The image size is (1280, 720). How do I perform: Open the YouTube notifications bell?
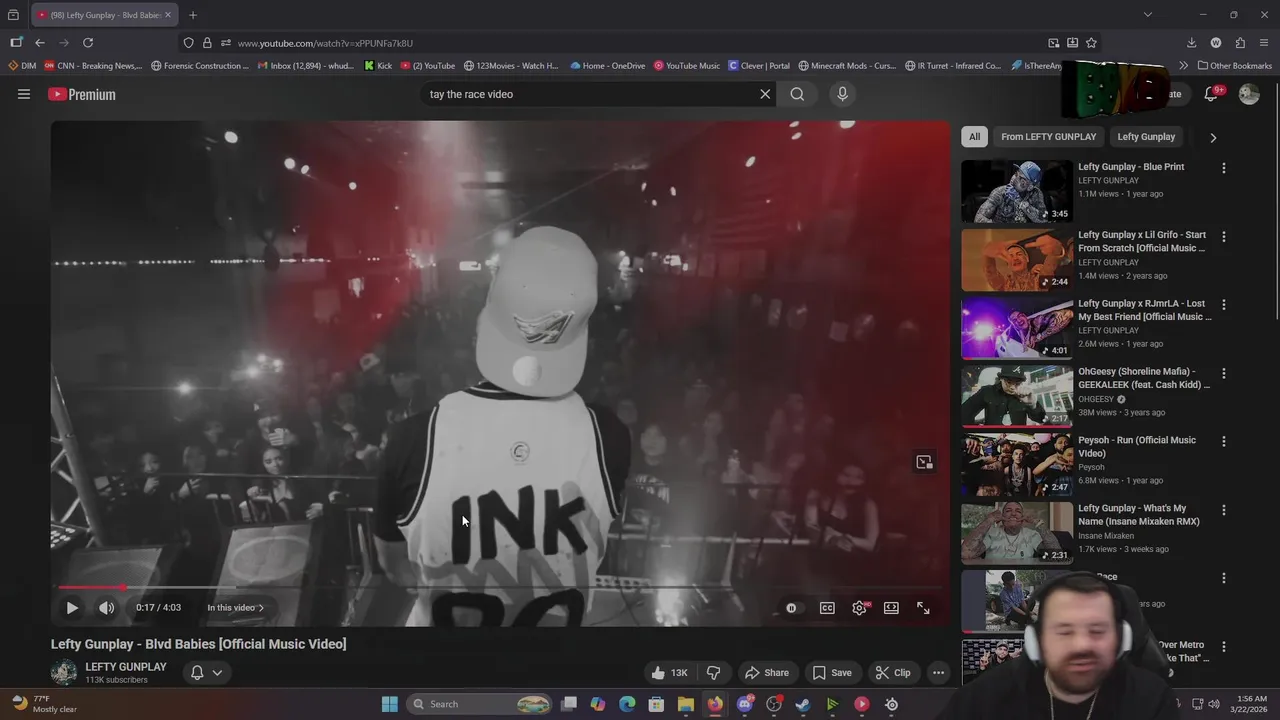point(1211,94)
